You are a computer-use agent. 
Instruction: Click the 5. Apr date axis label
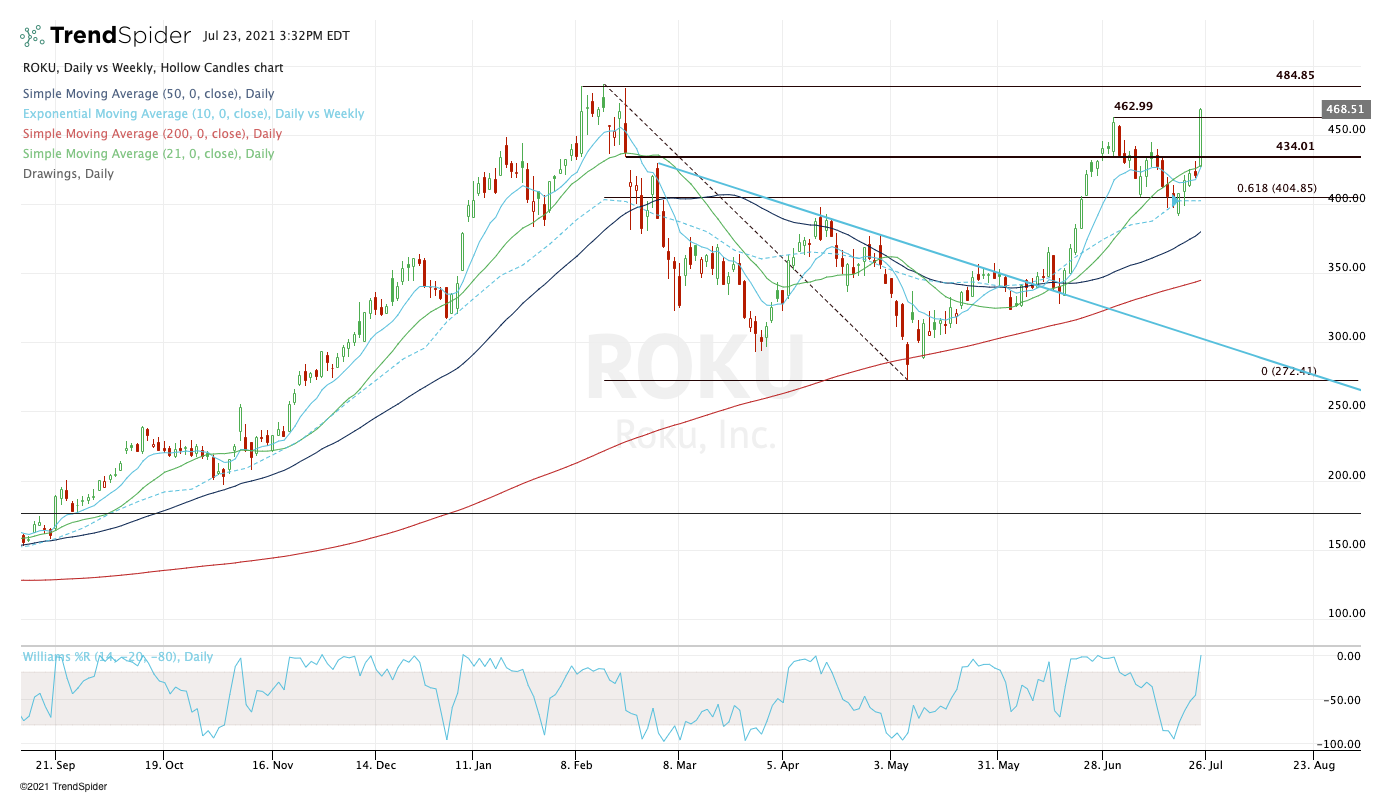[x=782, y=764]
